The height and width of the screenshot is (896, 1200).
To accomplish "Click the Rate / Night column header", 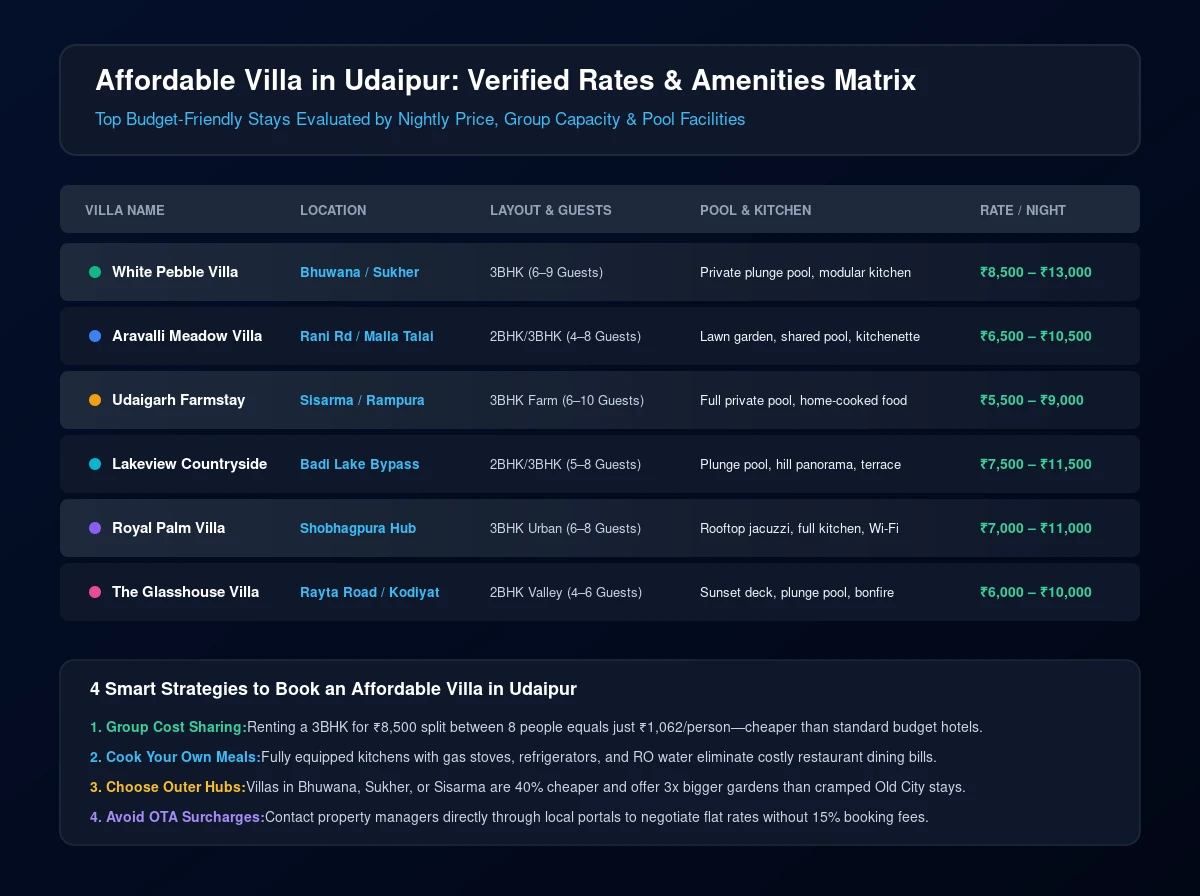I will point(1023,210).
